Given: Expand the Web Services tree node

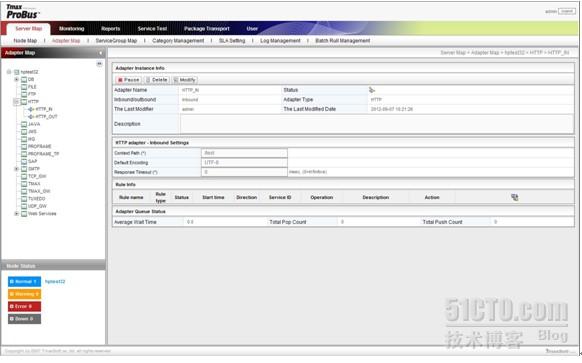Looking at the screenshot, I should tap(16, 214).
